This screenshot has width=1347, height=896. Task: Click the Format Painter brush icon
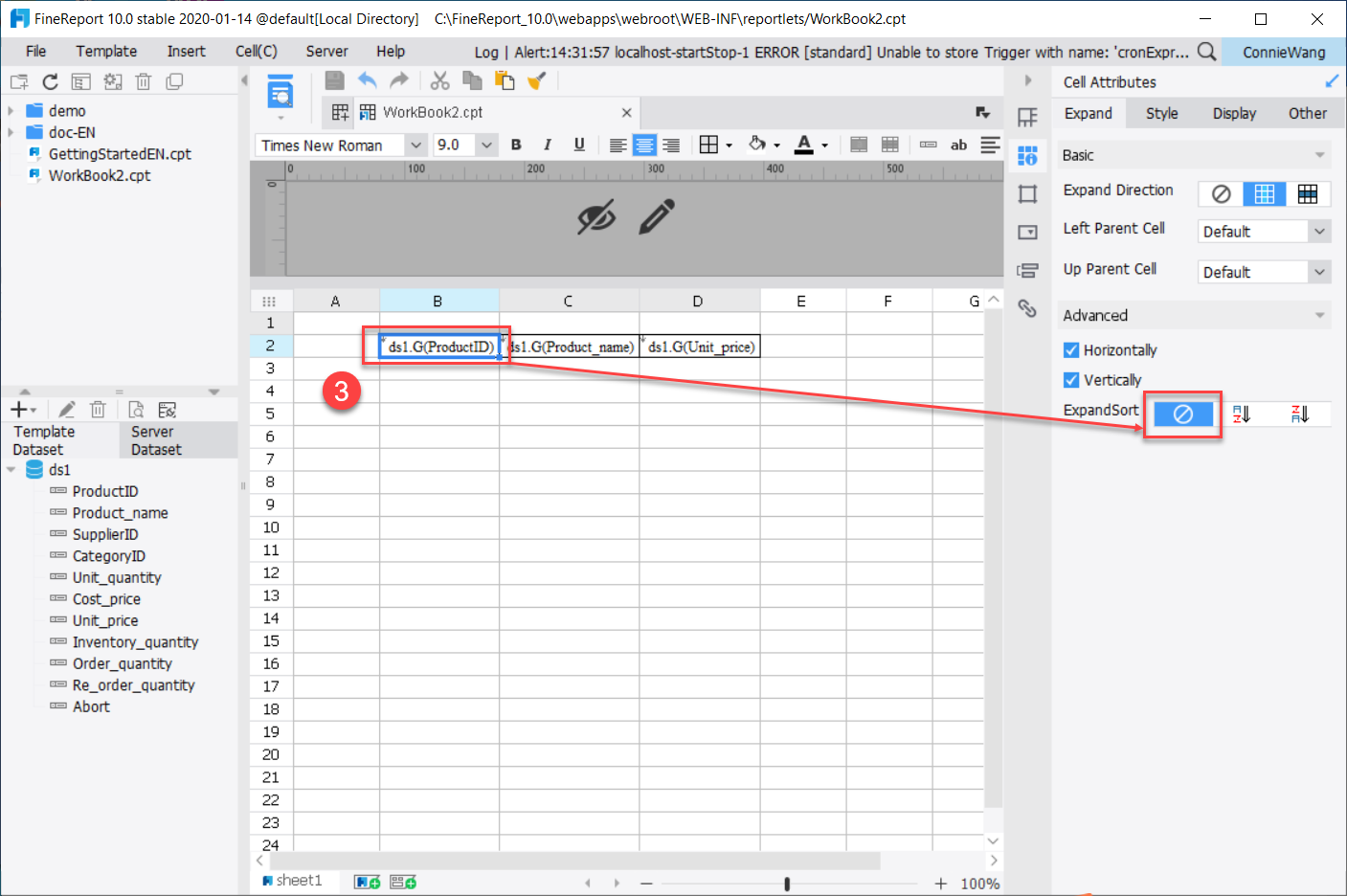(536, 80)
